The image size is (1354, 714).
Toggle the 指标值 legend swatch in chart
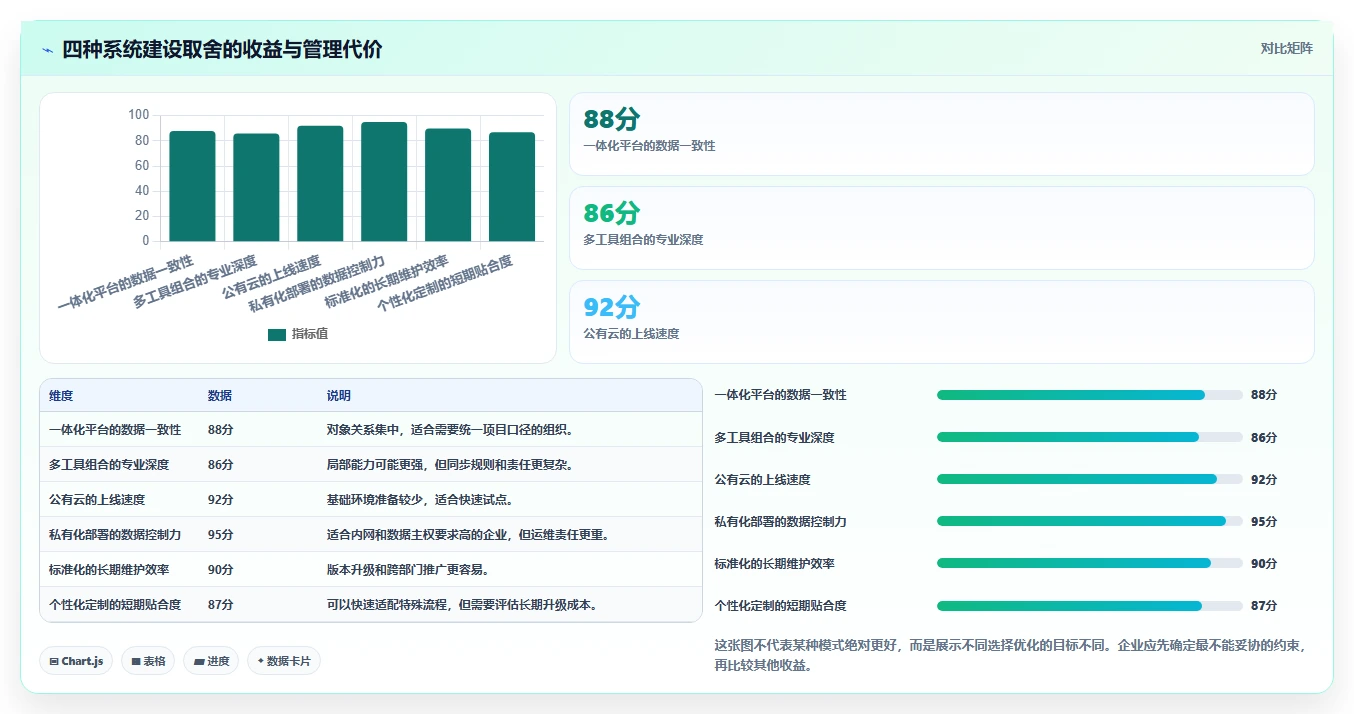pyautogui.click(x=277, y=335)
